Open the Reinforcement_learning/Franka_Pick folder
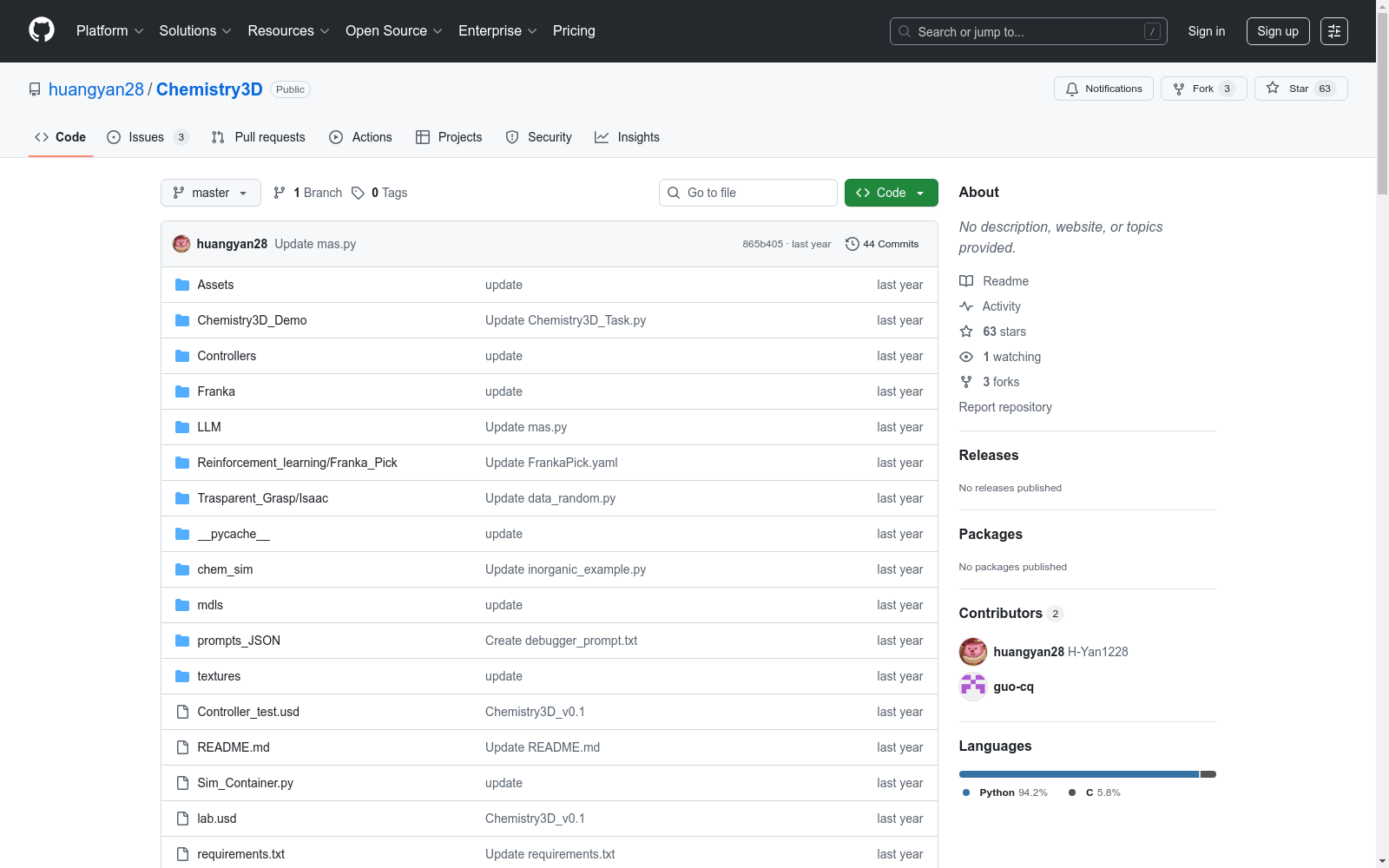The width and height of the screenshot is (1389, 868). pyautogui.click(x=297, y=463)
